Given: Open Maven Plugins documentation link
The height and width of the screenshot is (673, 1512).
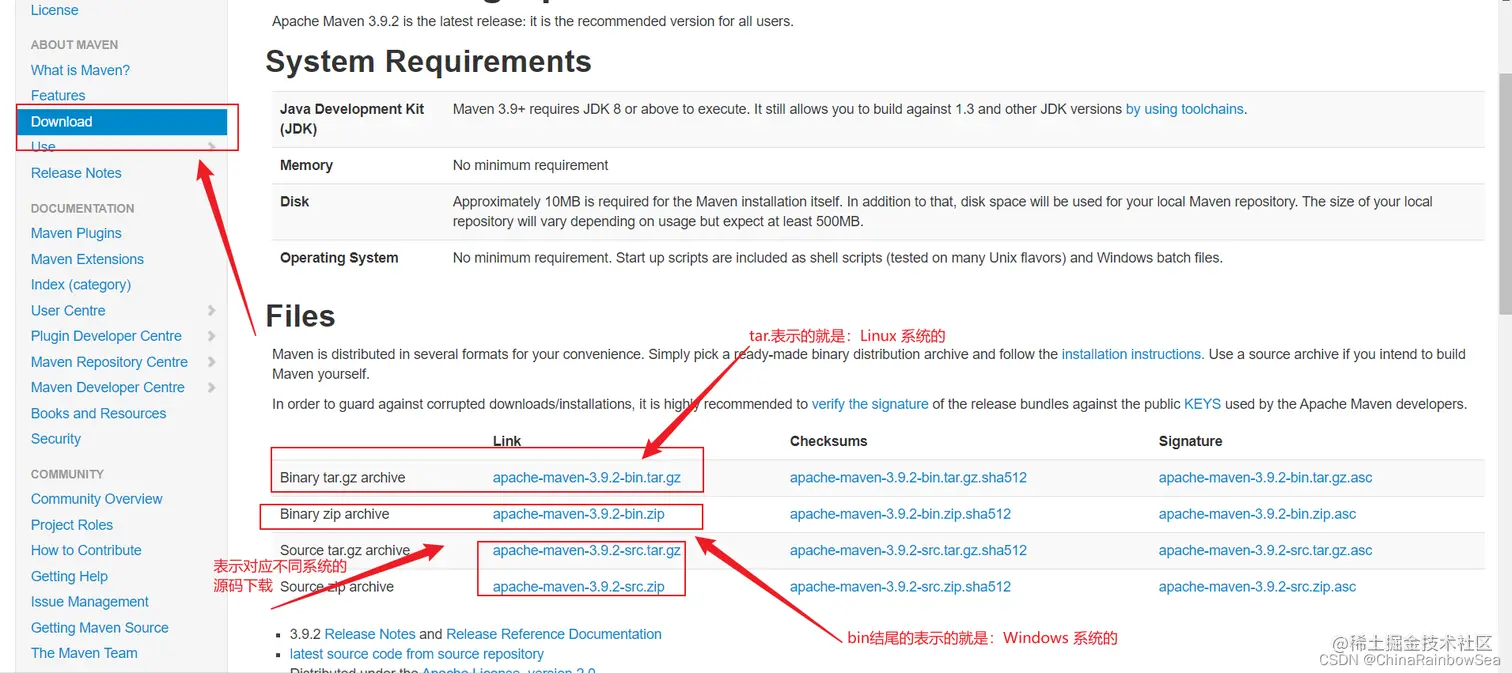Looking at the screenshot, I should coord(76,233).
